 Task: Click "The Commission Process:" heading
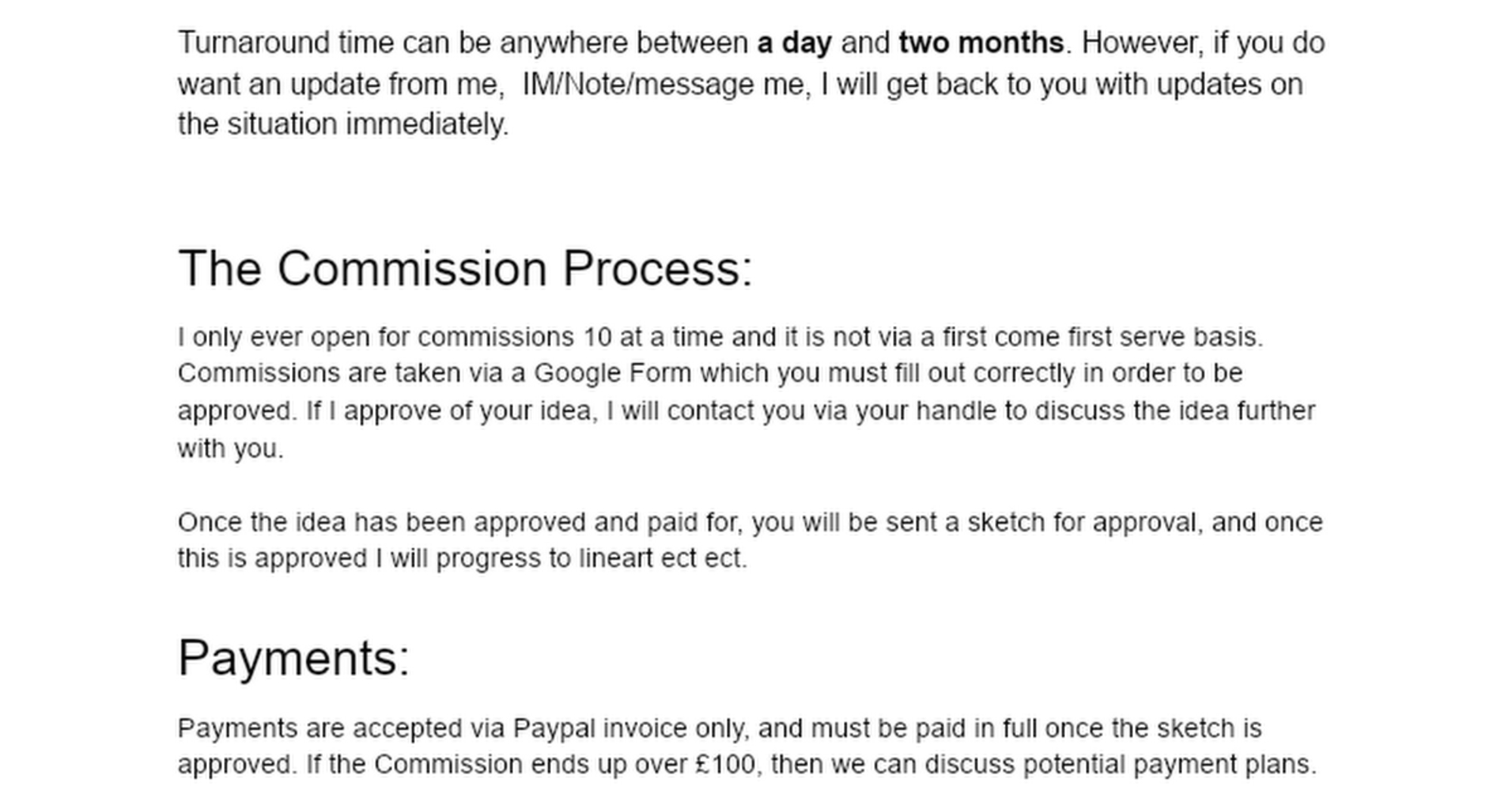[x=465, y=268]
